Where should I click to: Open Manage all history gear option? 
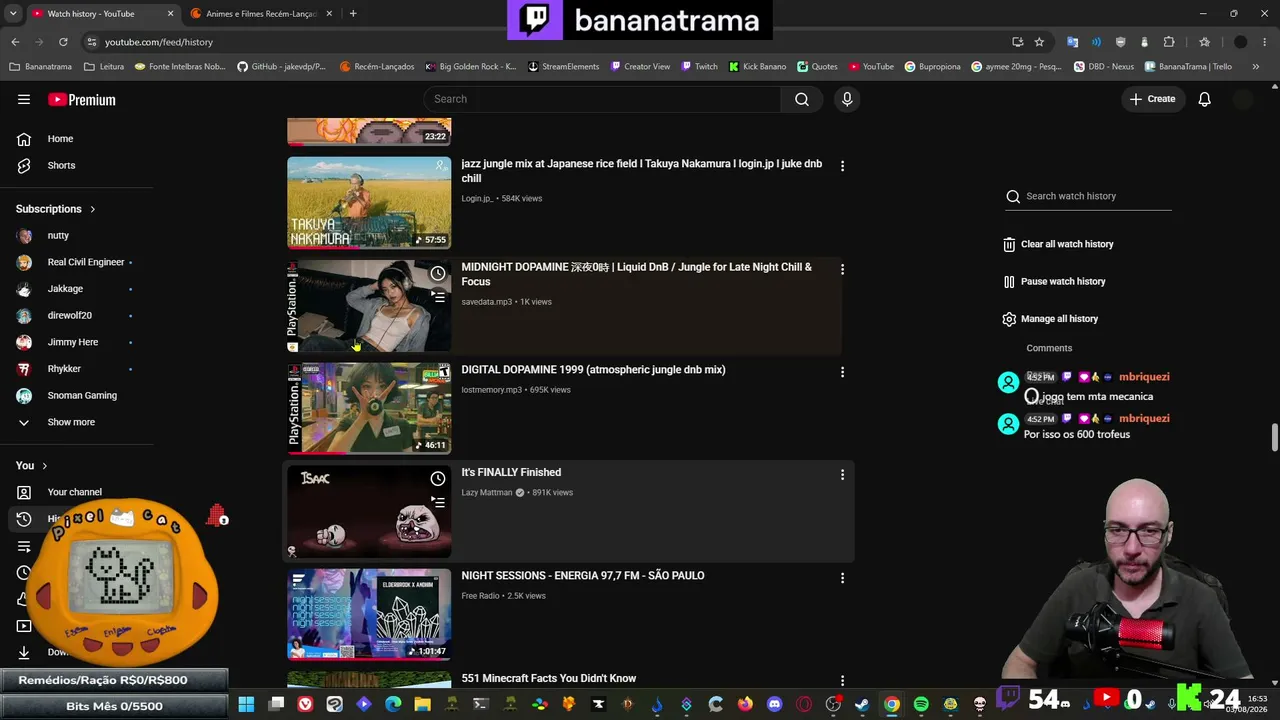tap(1051, 319)
